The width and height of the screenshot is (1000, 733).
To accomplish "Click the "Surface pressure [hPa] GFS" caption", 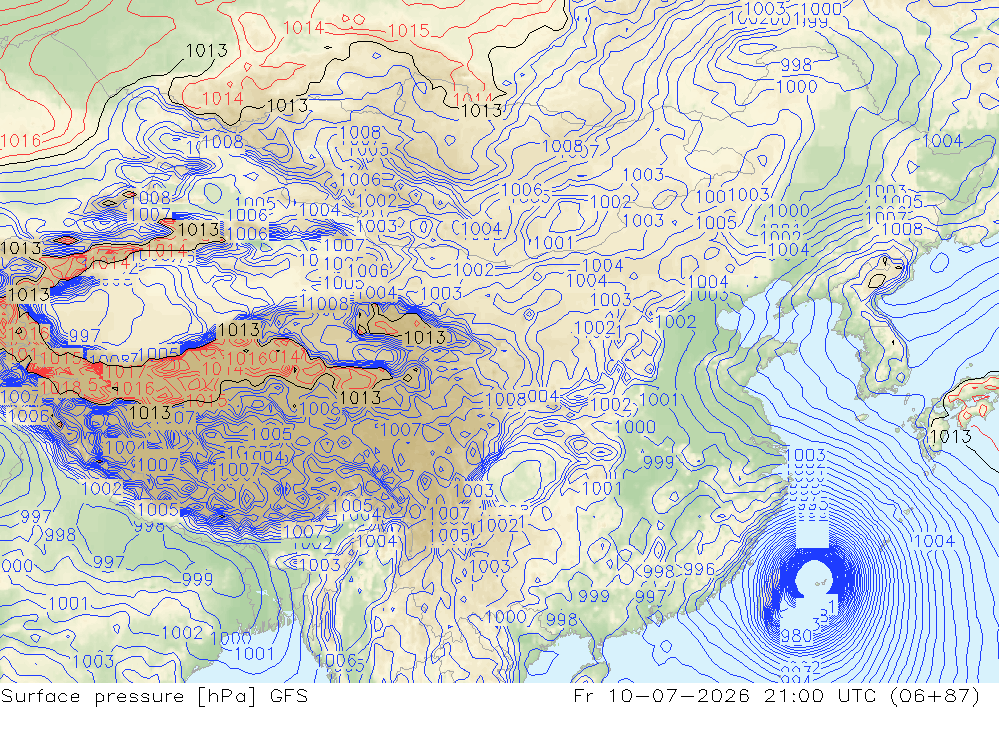I will click(154, 696).
